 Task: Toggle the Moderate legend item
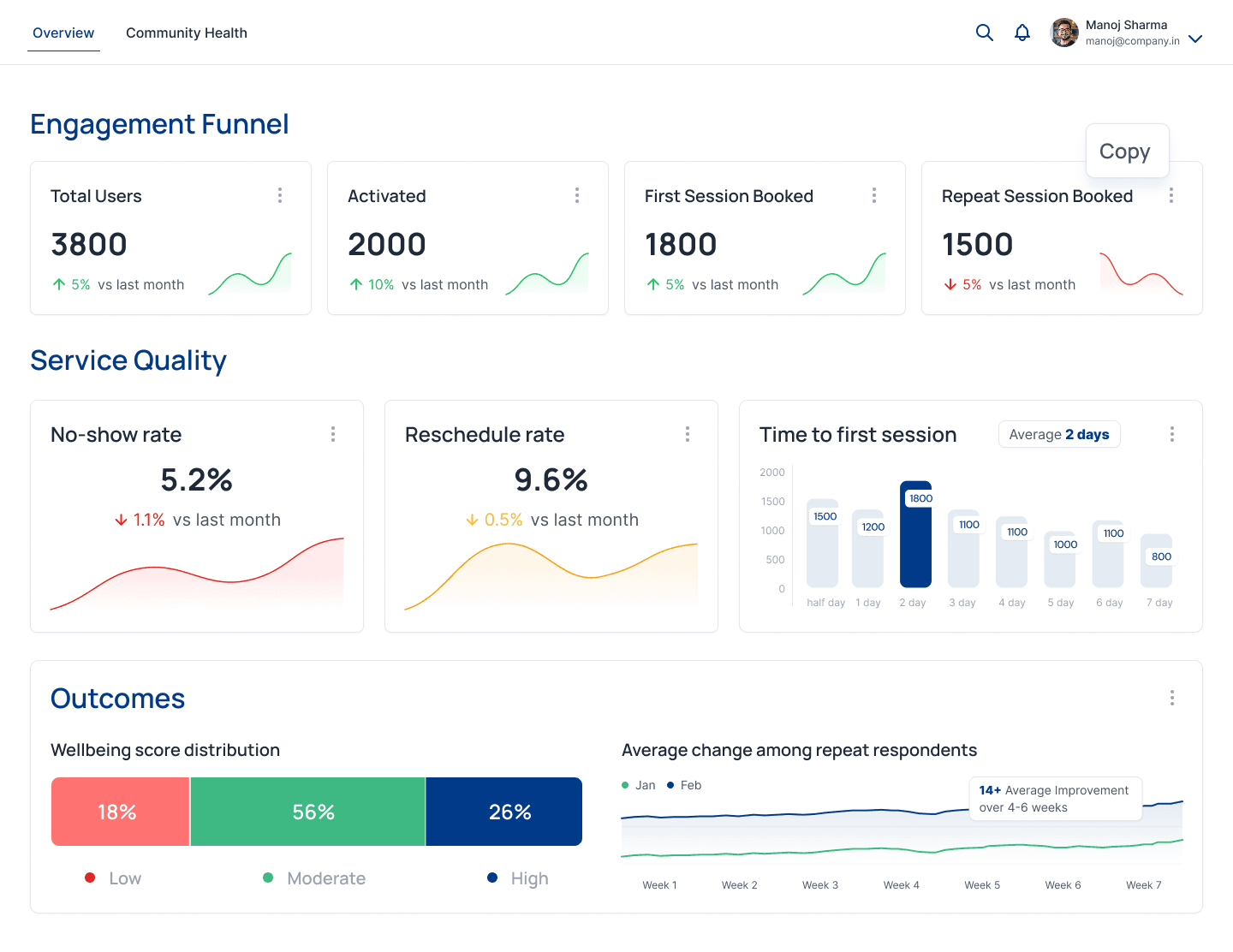coord(314,878)
